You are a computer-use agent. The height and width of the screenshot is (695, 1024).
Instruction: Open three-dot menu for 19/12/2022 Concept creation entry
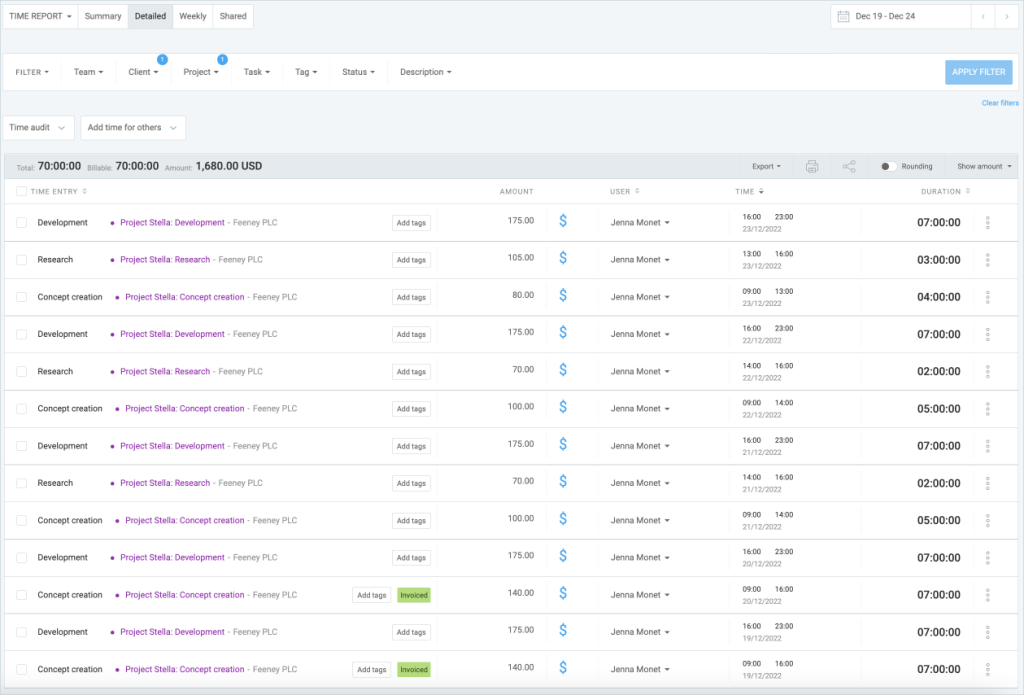click(x=987, y=670)
